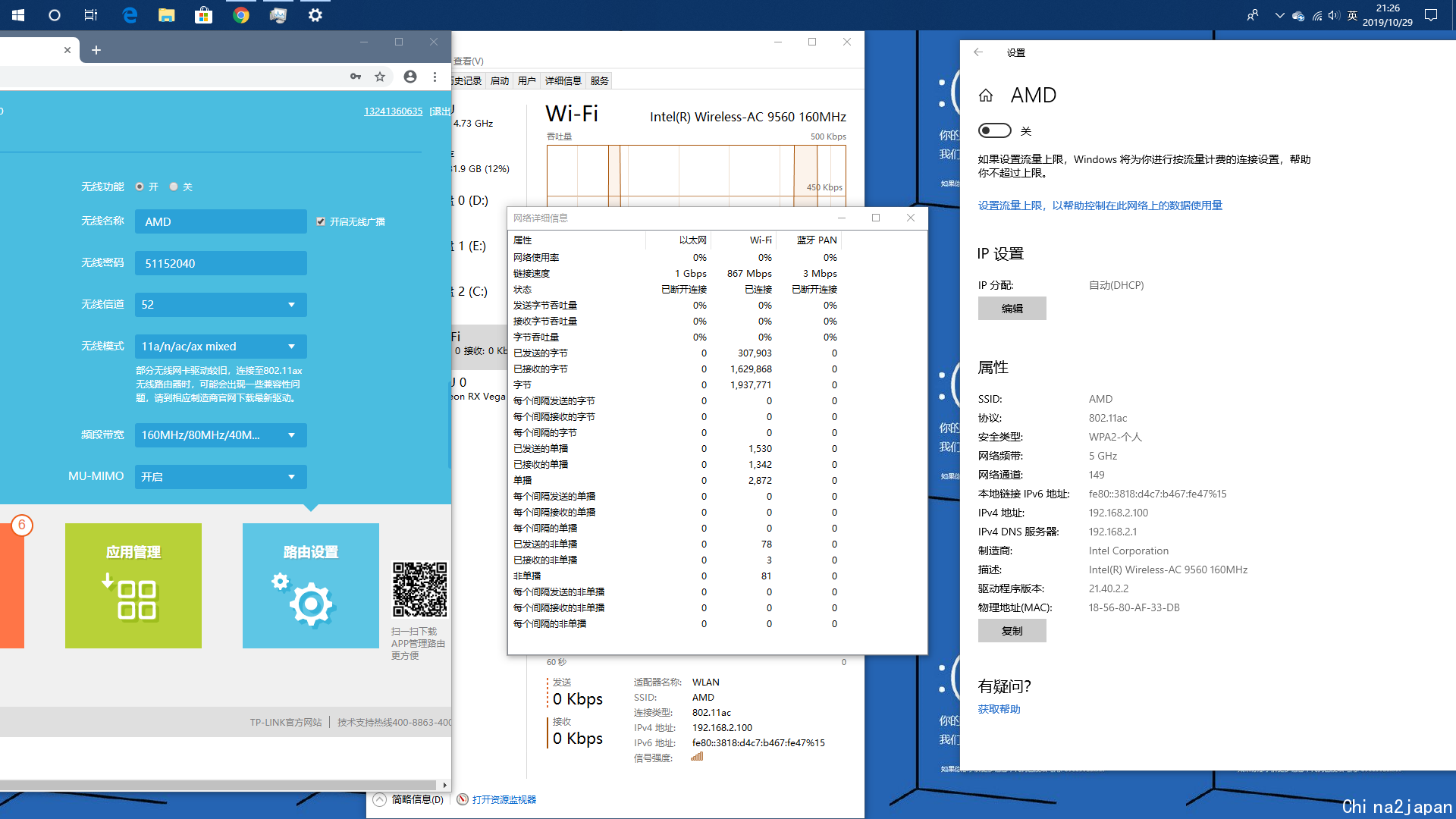The width and height of the screenshot is (1456, 819).
Task: Open the 服务 tab in Task Manager
Action: (x=600, y=80)
